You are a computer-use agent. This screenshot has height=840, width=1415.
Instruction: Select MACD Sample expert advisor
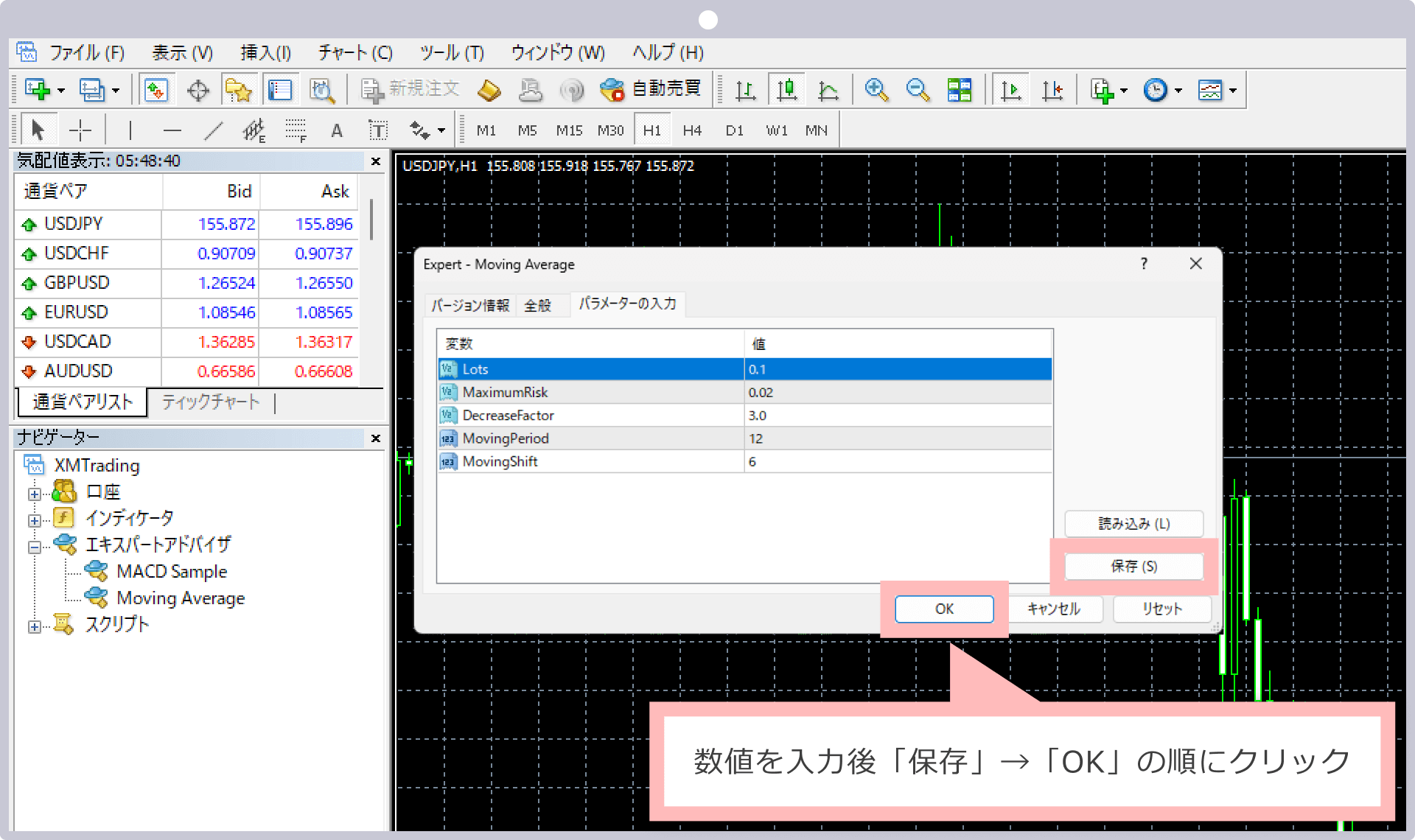click(171, 571)
